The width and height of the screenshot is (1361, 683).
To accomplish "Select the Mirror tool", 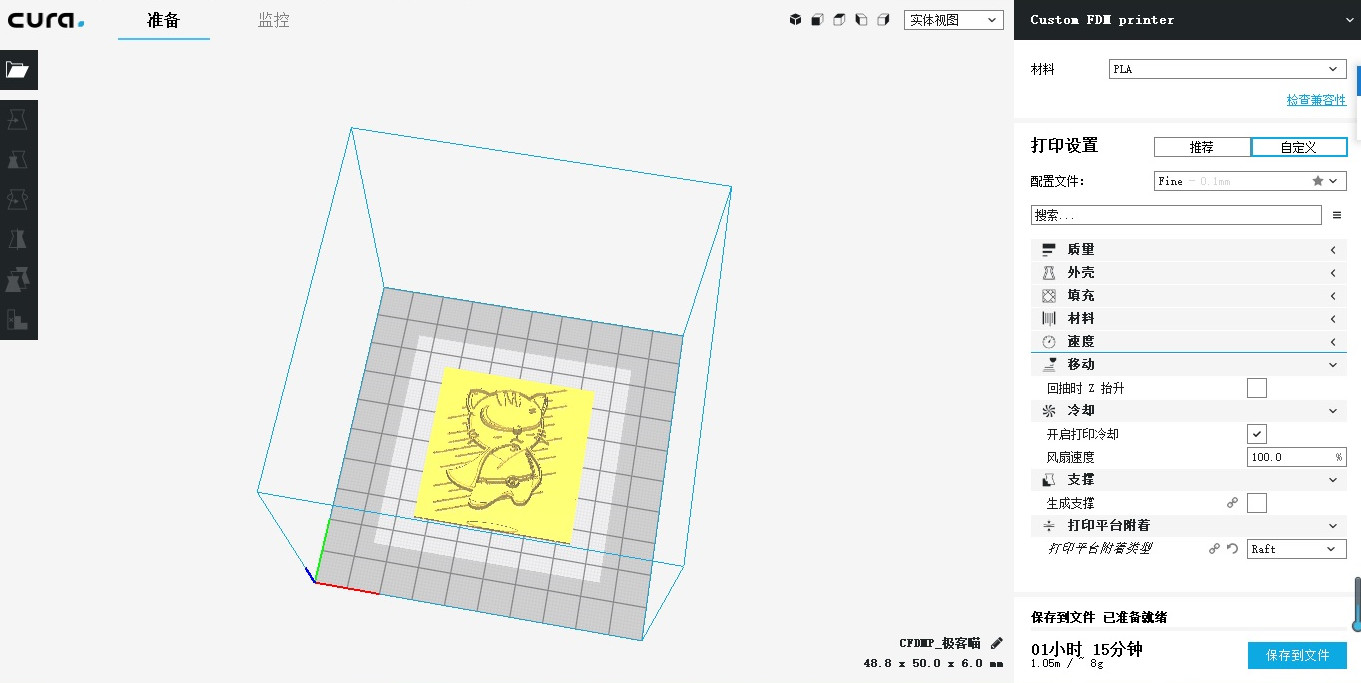I will click(19, 238).
